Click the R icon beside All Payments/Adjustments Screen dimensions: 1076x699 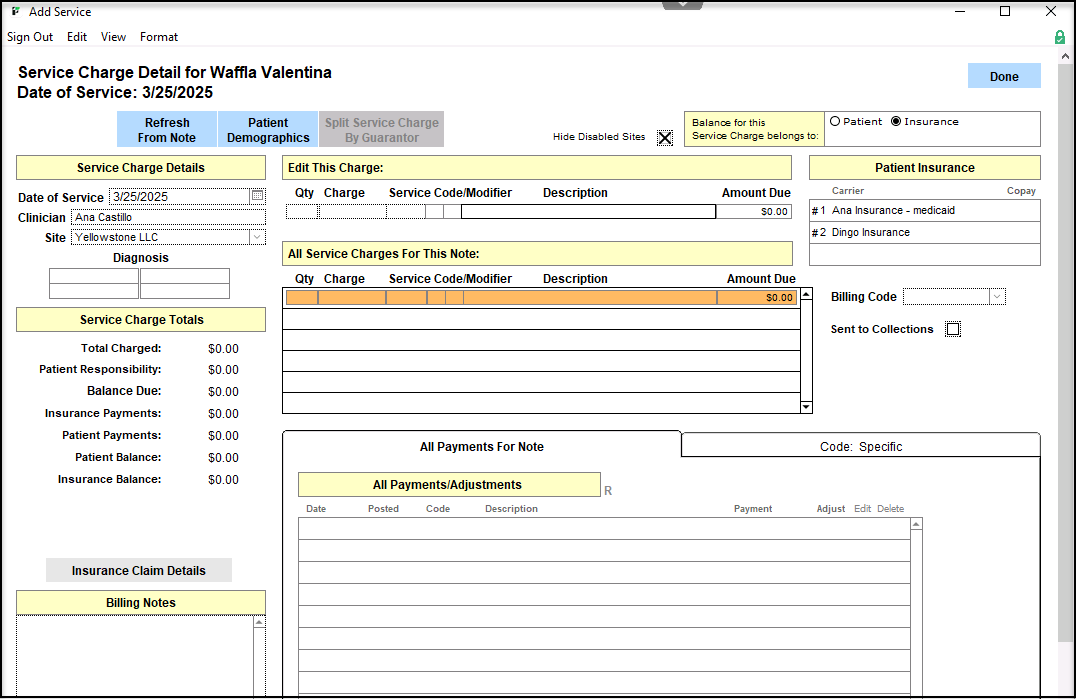[x=608, y=491]
